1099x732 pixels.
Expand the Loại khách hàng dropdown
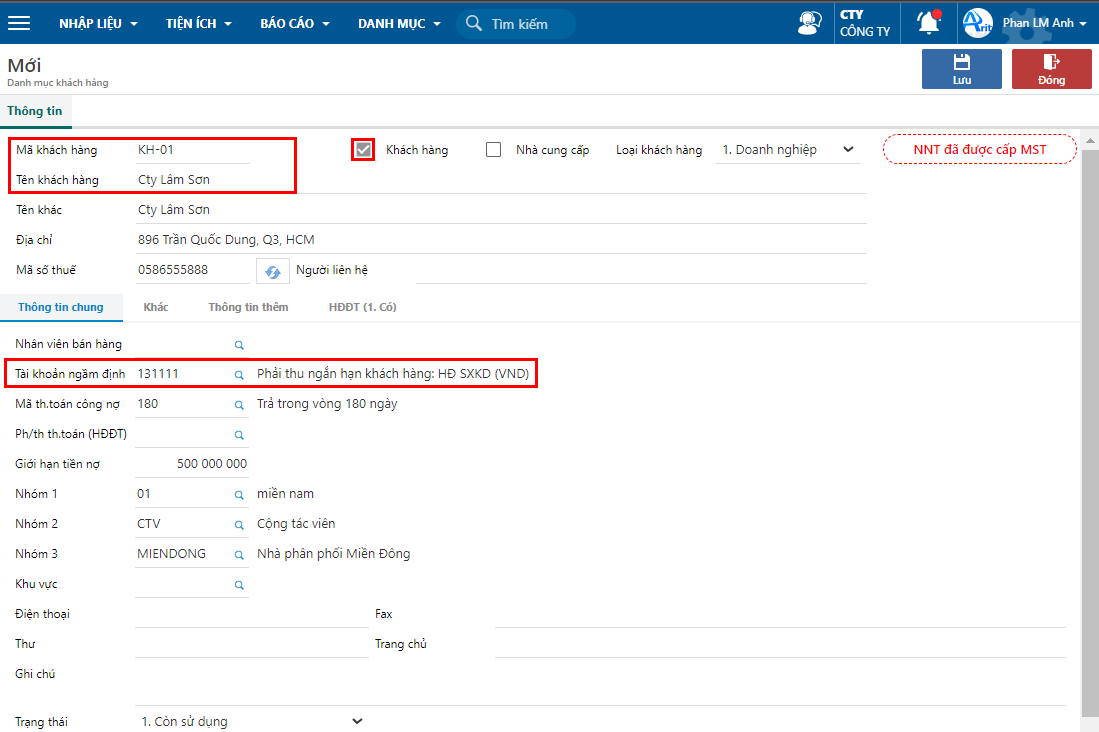(789, 150)
